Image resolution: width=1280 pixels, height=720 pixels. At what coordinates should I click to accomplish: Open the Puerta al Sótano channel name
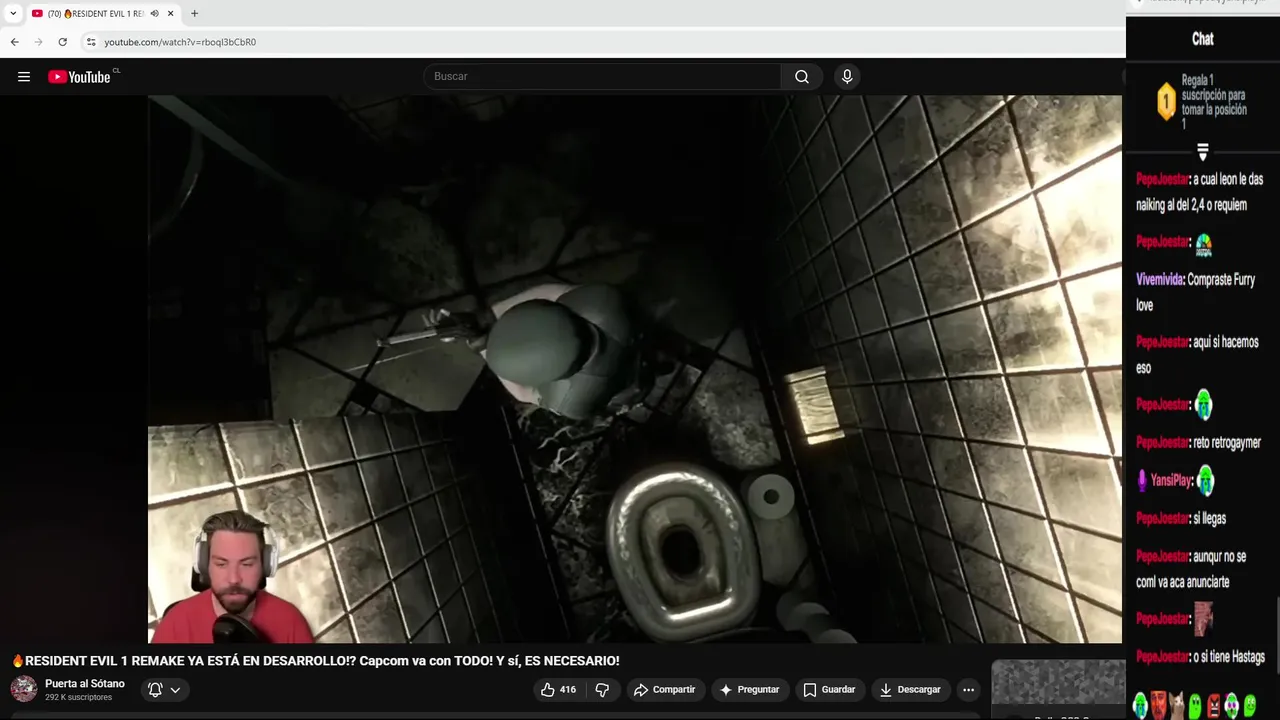point(85,684)
